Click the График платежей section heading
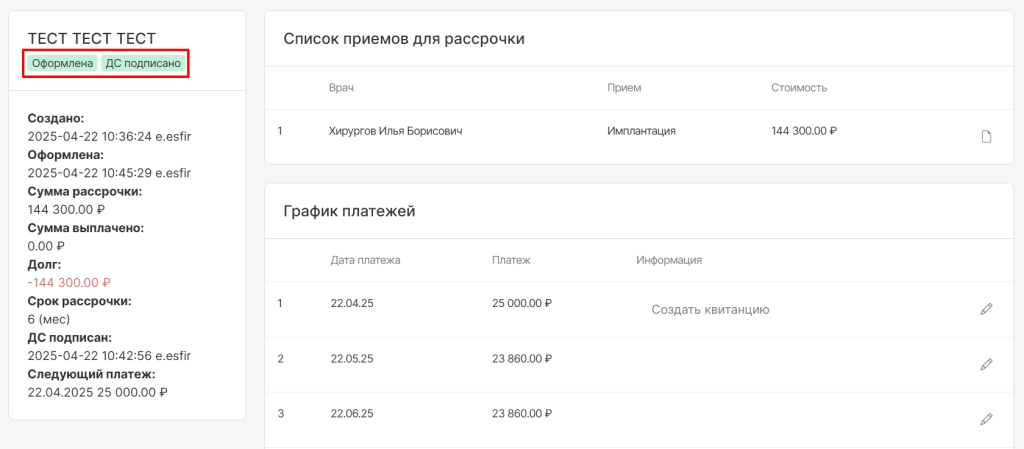Viewport: 1024px width, 449px height. tap(349, 211)
